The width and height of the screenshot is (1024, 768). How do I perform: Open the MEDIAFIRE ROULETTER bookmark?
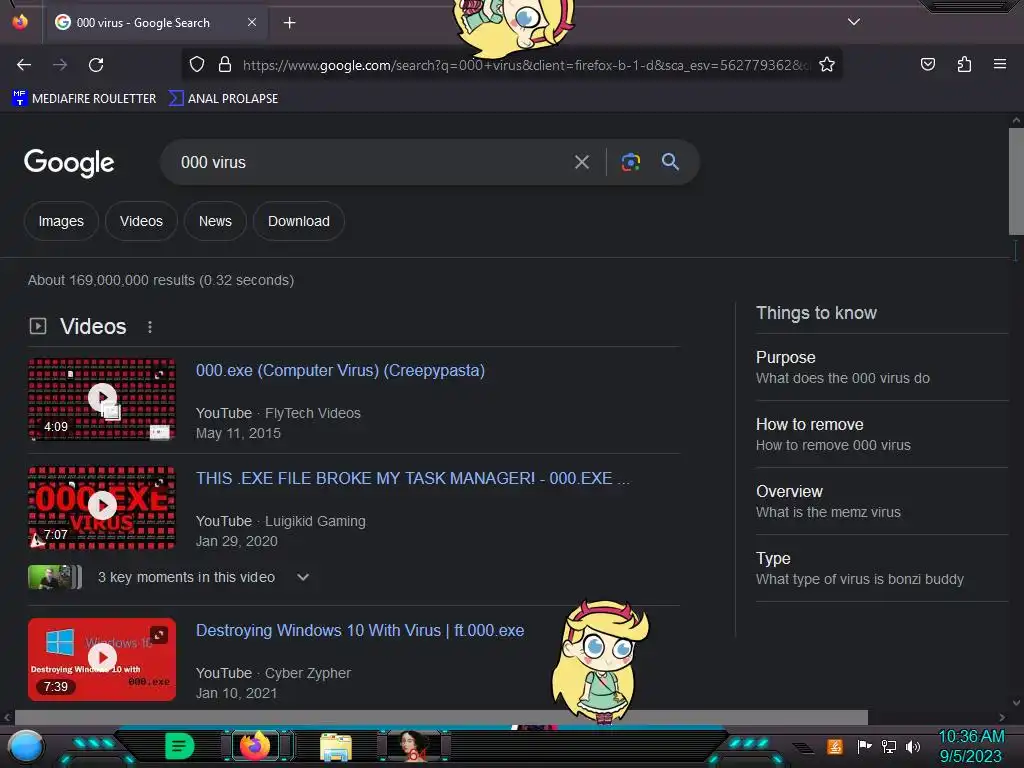coord(84,99)
